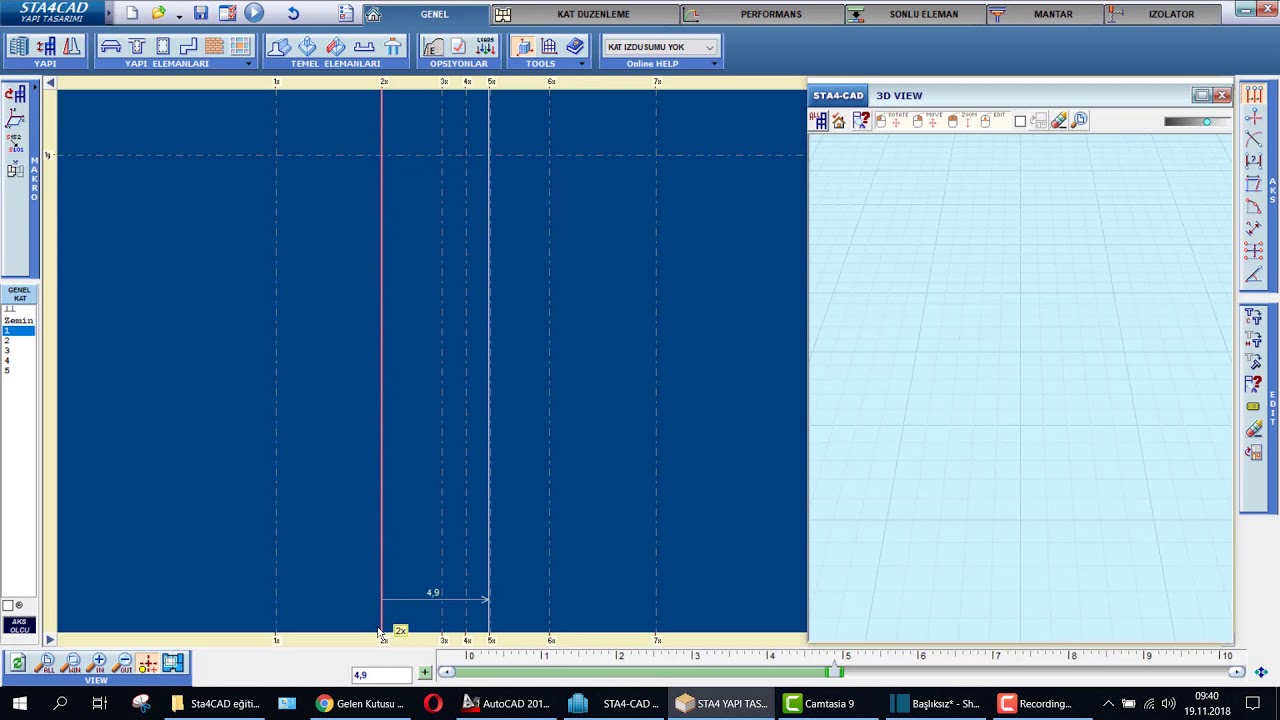Select the slab grid tool
Screen dimensions: 1280x720
coord(240,47)
